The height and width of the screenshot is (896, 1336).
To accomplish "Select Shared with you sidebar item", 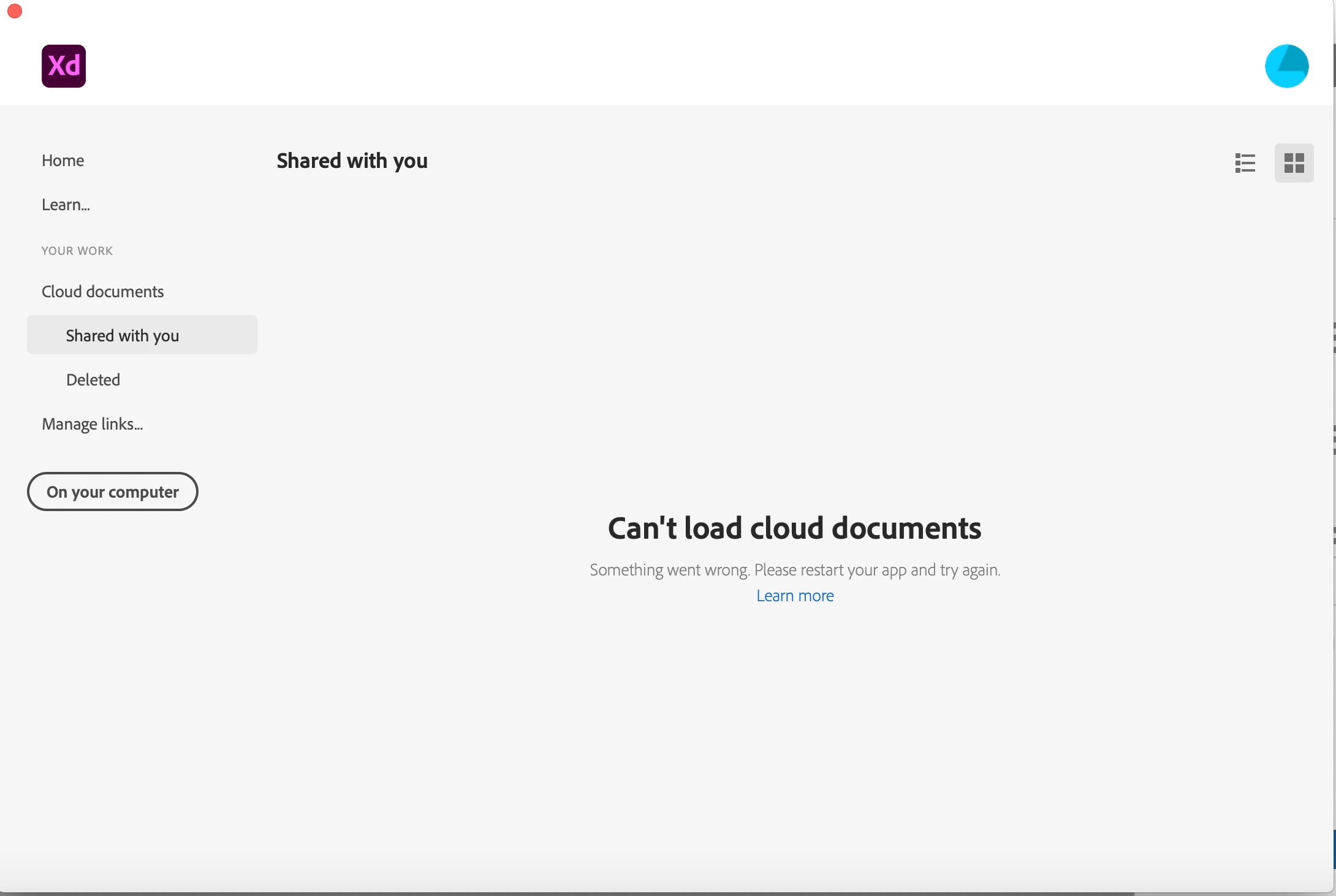I will tap(123, 335).
